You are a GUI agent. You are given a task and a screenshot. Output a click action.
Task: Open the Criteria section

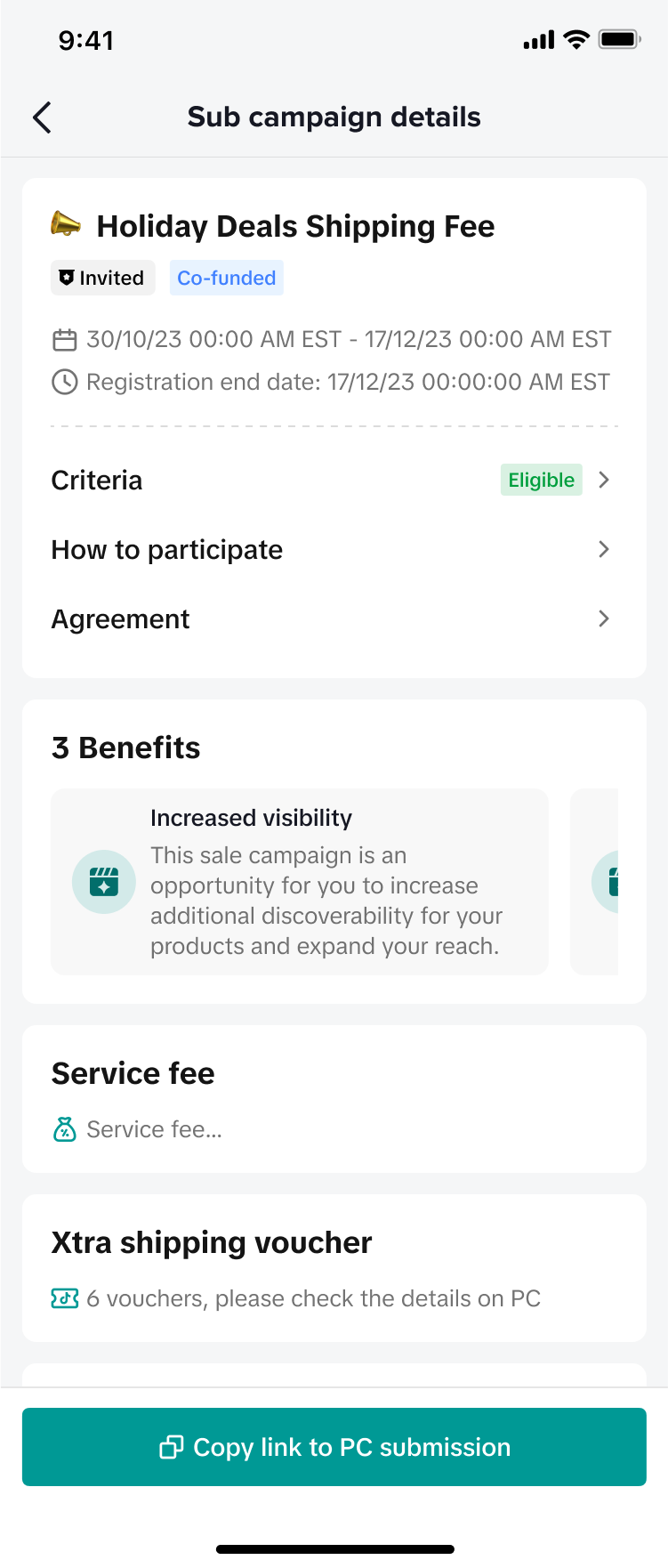[x=97, y=481]
